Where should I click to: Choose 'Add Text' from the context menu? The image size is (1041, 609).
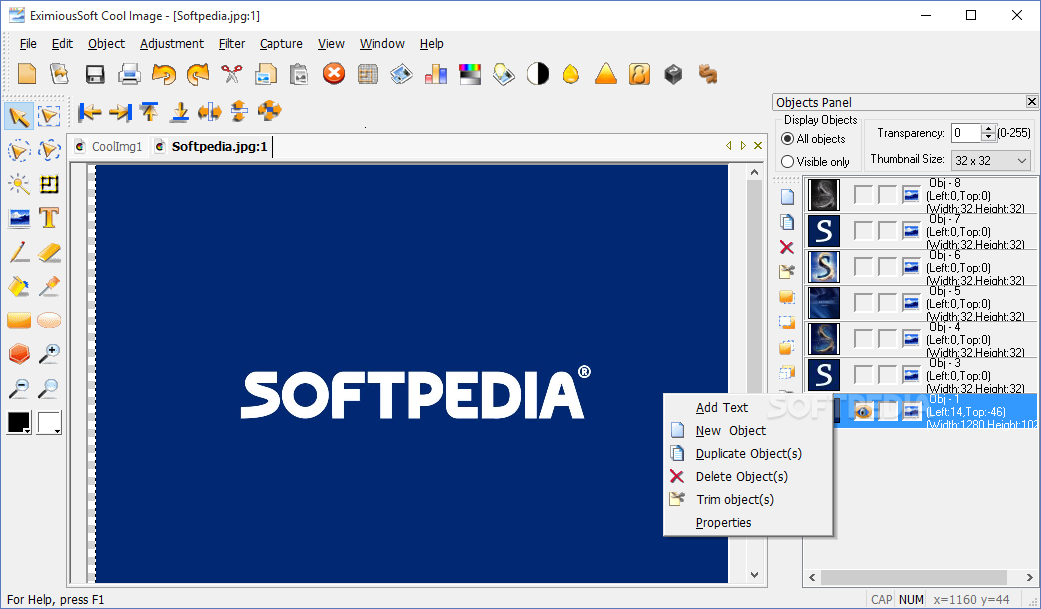tap(748, 407)
